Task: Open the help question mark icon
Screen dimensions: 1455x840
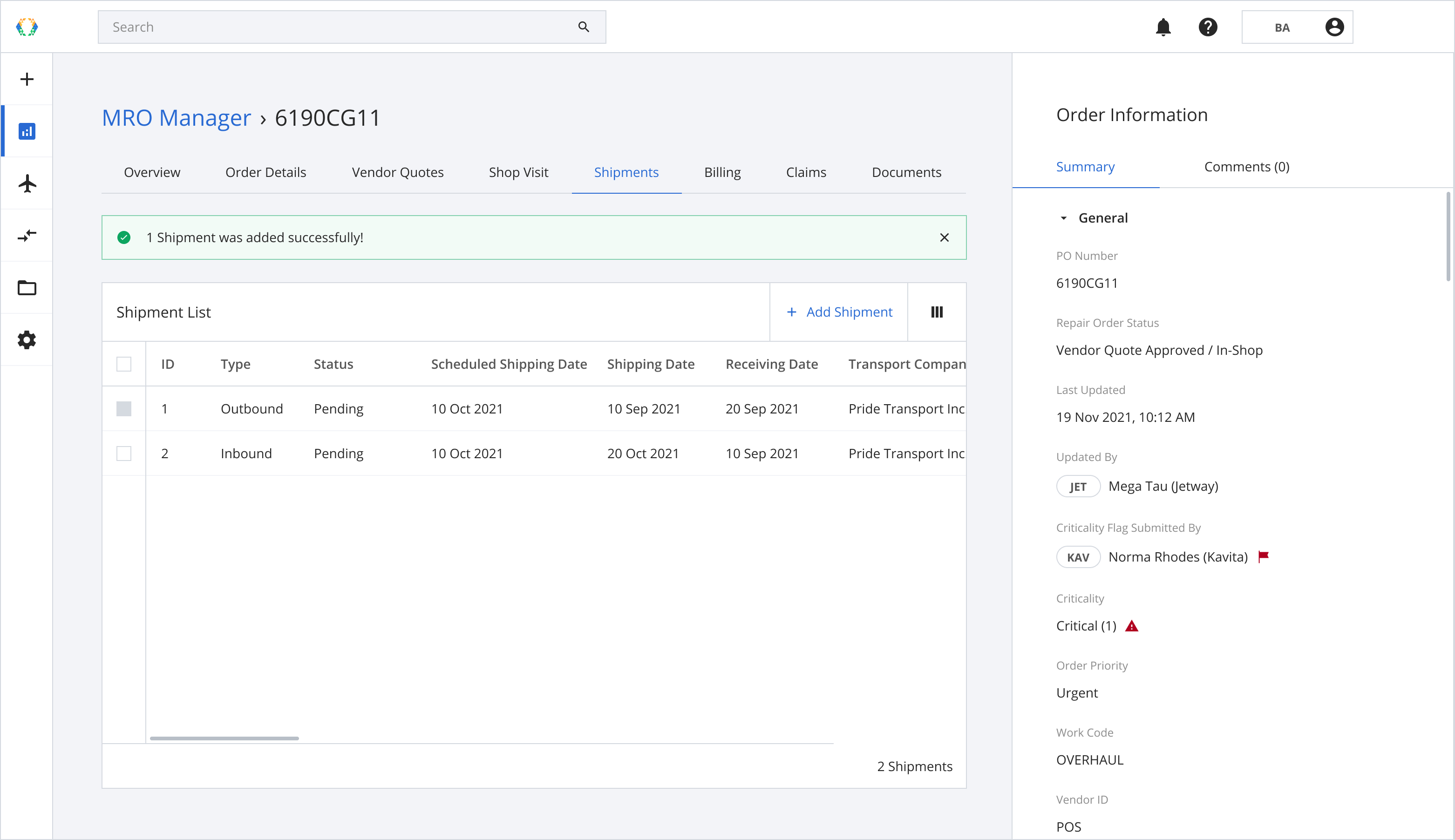Action: coord(1208,27)
